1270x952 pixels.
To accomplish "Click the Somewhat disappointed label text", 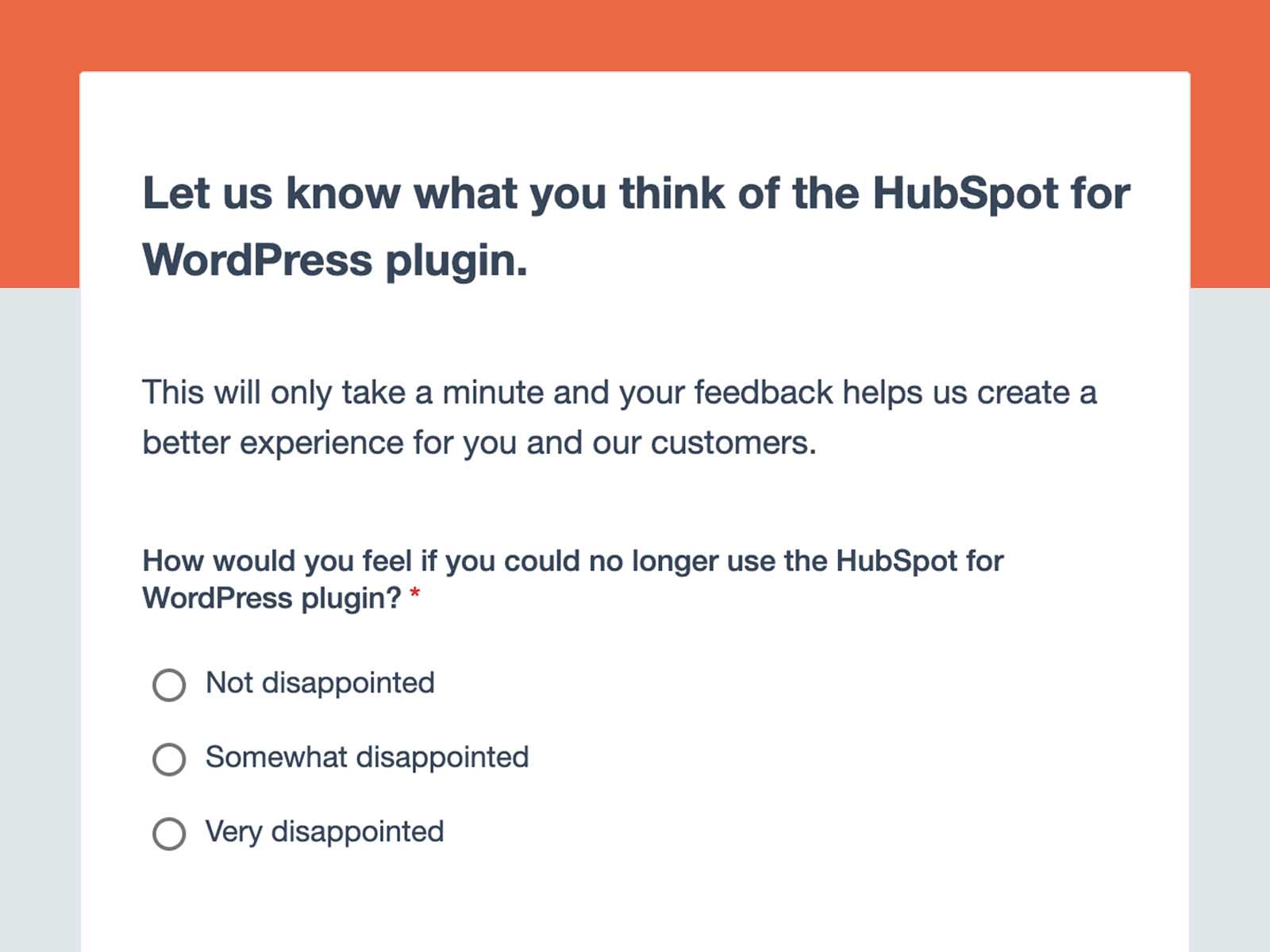I will point(367,758).
